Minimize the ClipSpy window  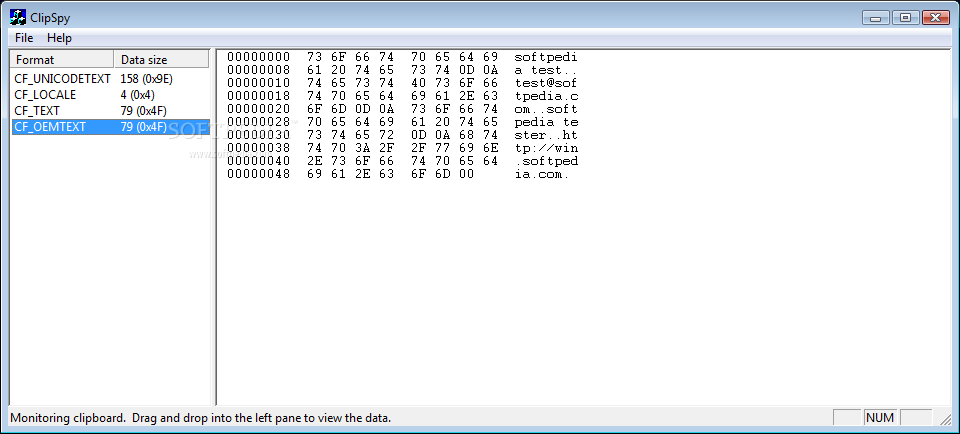(x=876, y=18)
